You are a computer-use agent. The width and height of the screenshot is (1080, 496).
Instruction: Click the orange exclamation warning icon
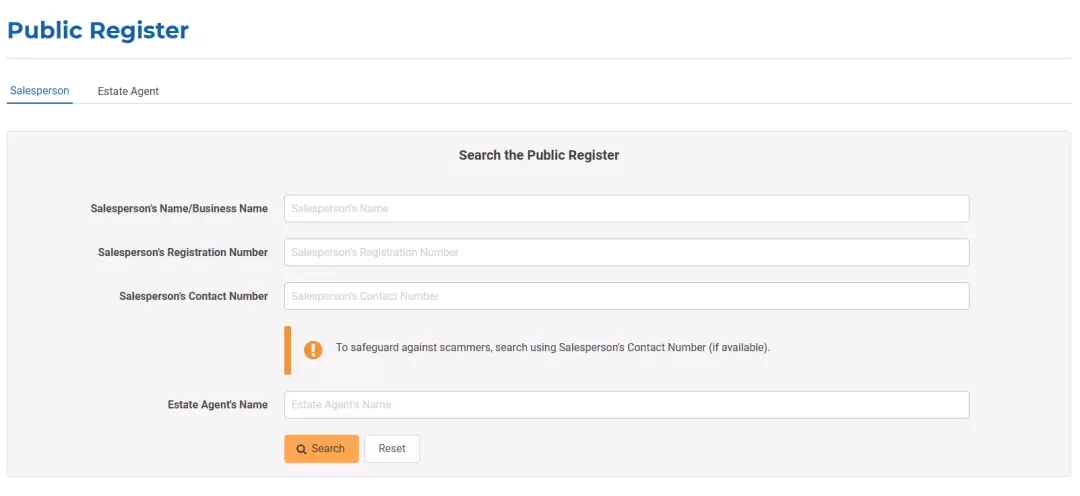coord(313,350)
